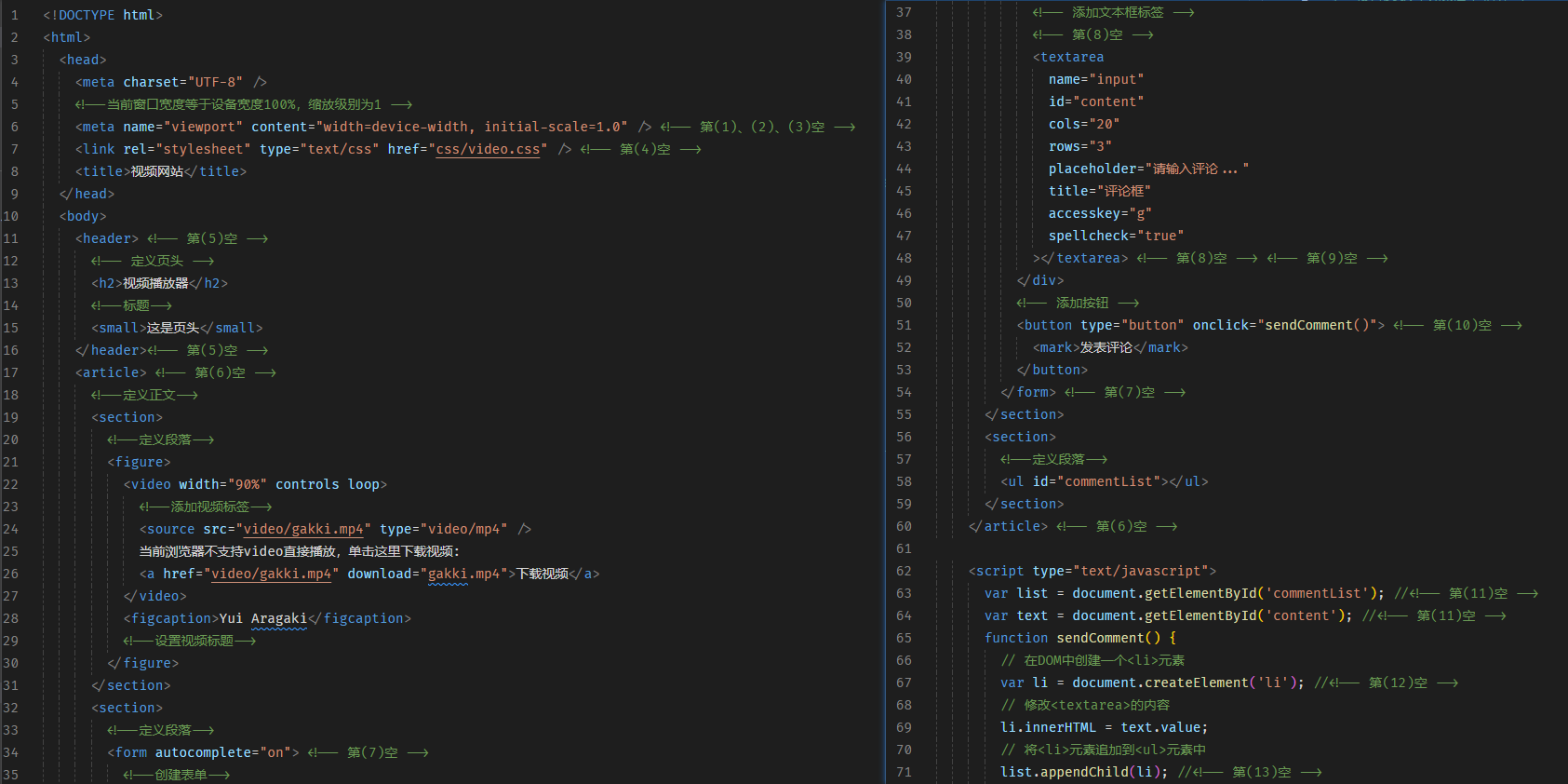
Task: Click the closing </head> tag
Action: pyautogui.click(x=87, y=194)
